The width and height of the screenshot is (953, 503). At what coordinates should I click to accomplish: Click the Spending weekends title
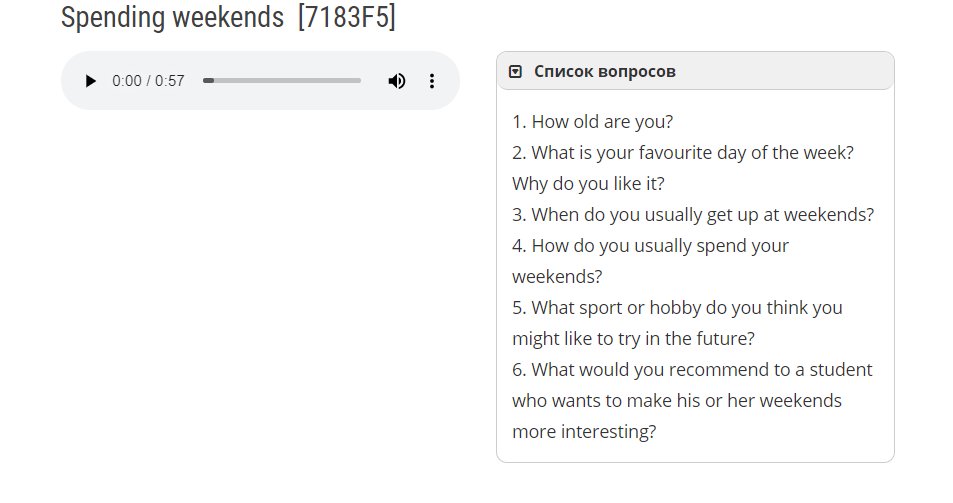coord(173,17)
